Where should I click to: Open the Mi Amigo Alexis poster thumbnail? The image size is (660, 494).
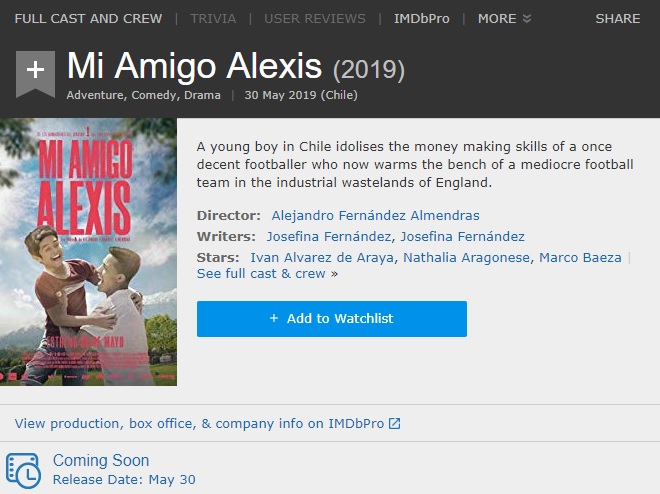pyautogui.click(x=89, y=253)
